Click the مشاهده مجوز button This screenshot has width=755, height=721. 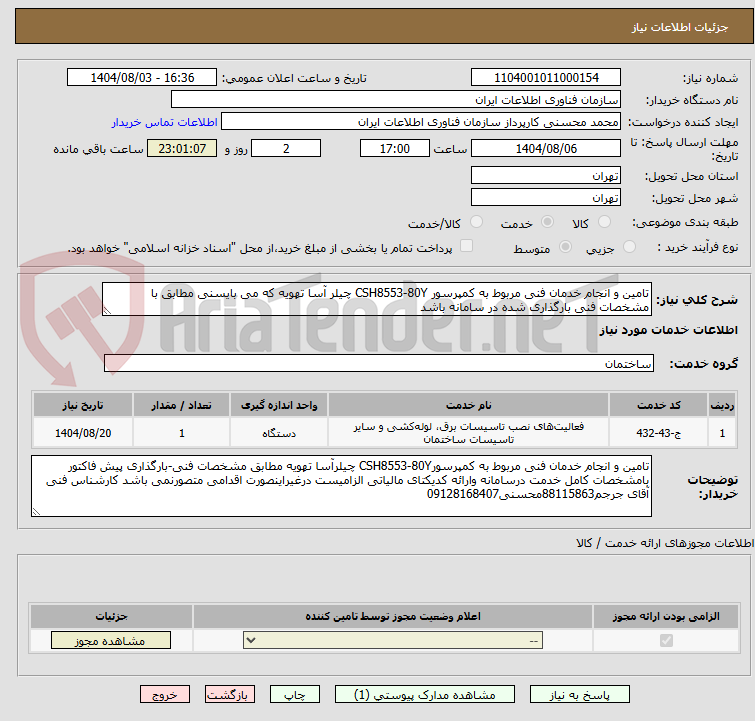click(x=111, y=641)
